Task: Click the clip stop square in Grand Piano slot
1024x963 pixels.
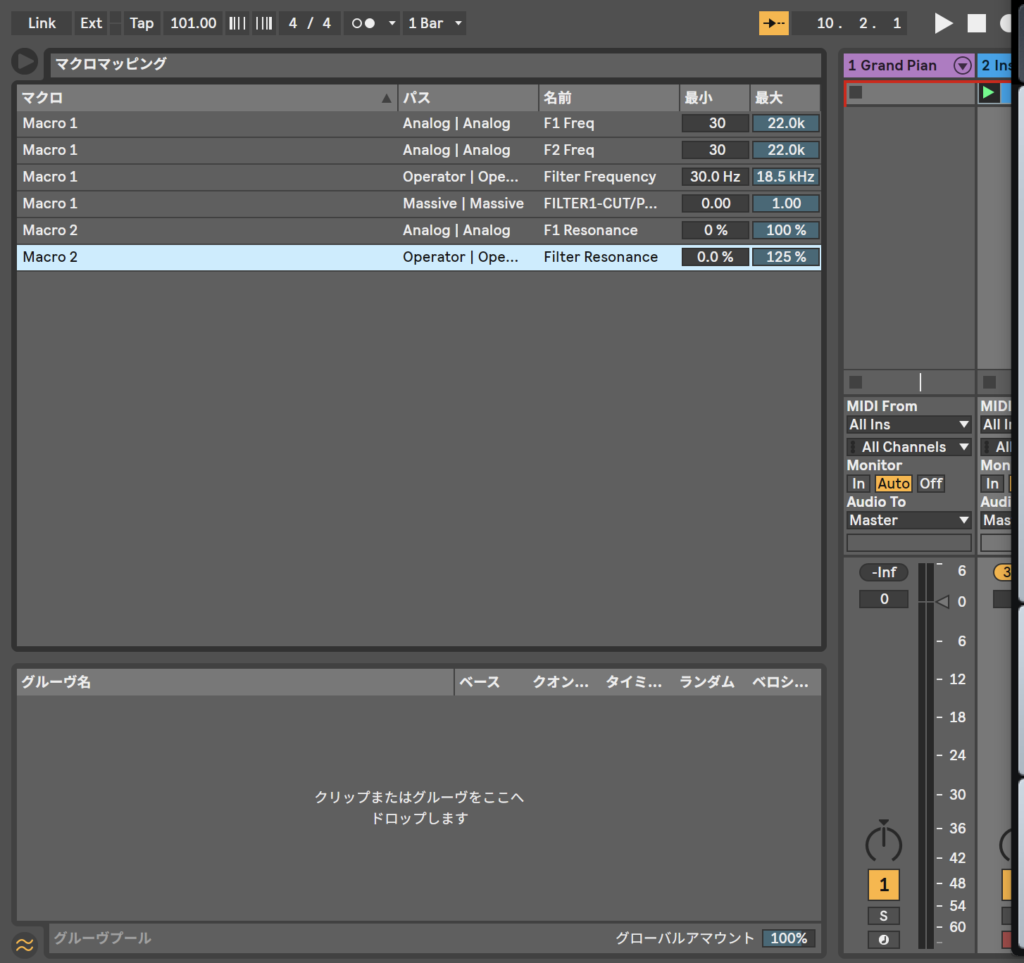Action: (x=855, y=93)
